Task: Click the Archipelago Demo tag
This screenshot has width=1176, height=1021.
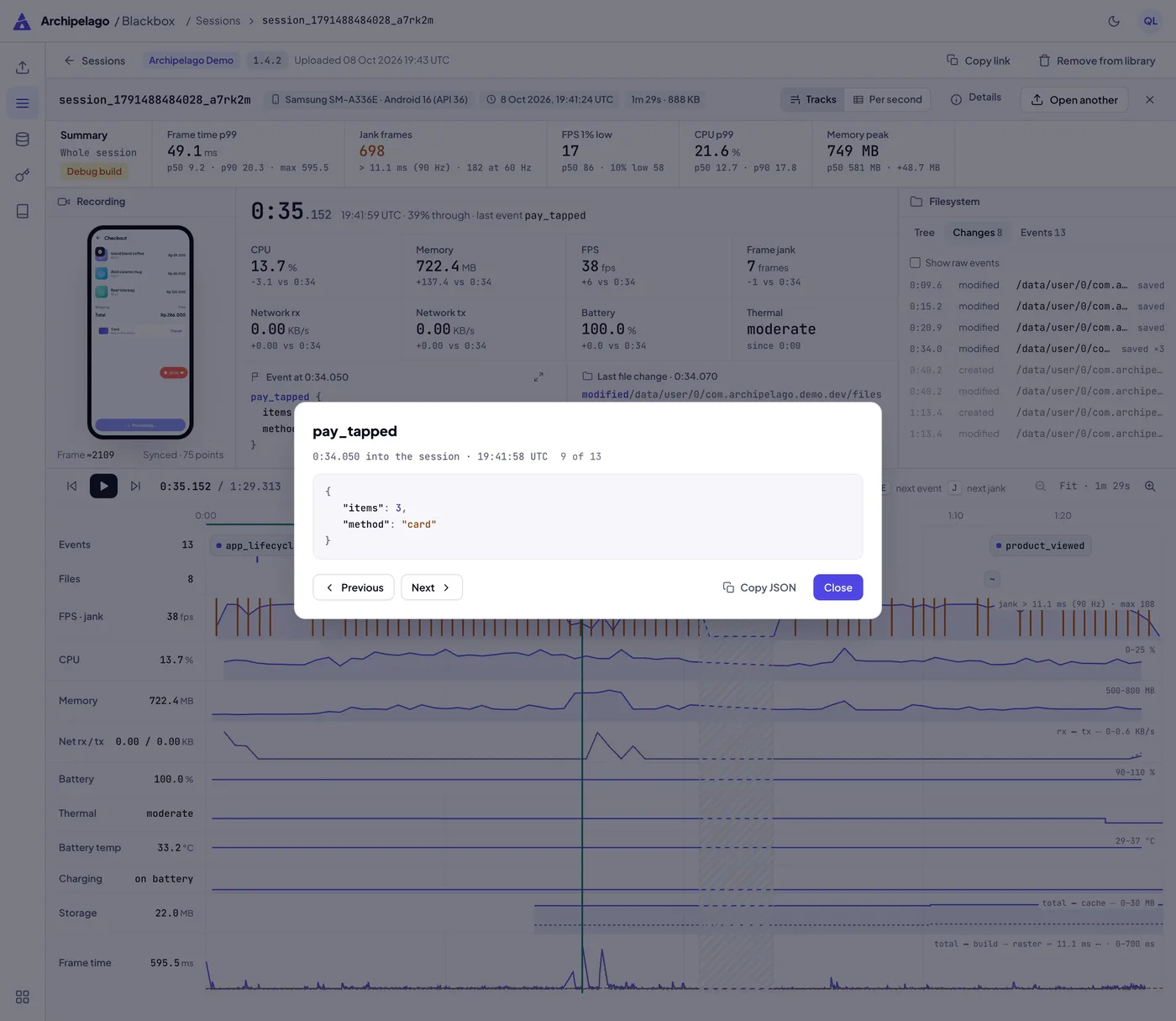Action: pos(191,61)
